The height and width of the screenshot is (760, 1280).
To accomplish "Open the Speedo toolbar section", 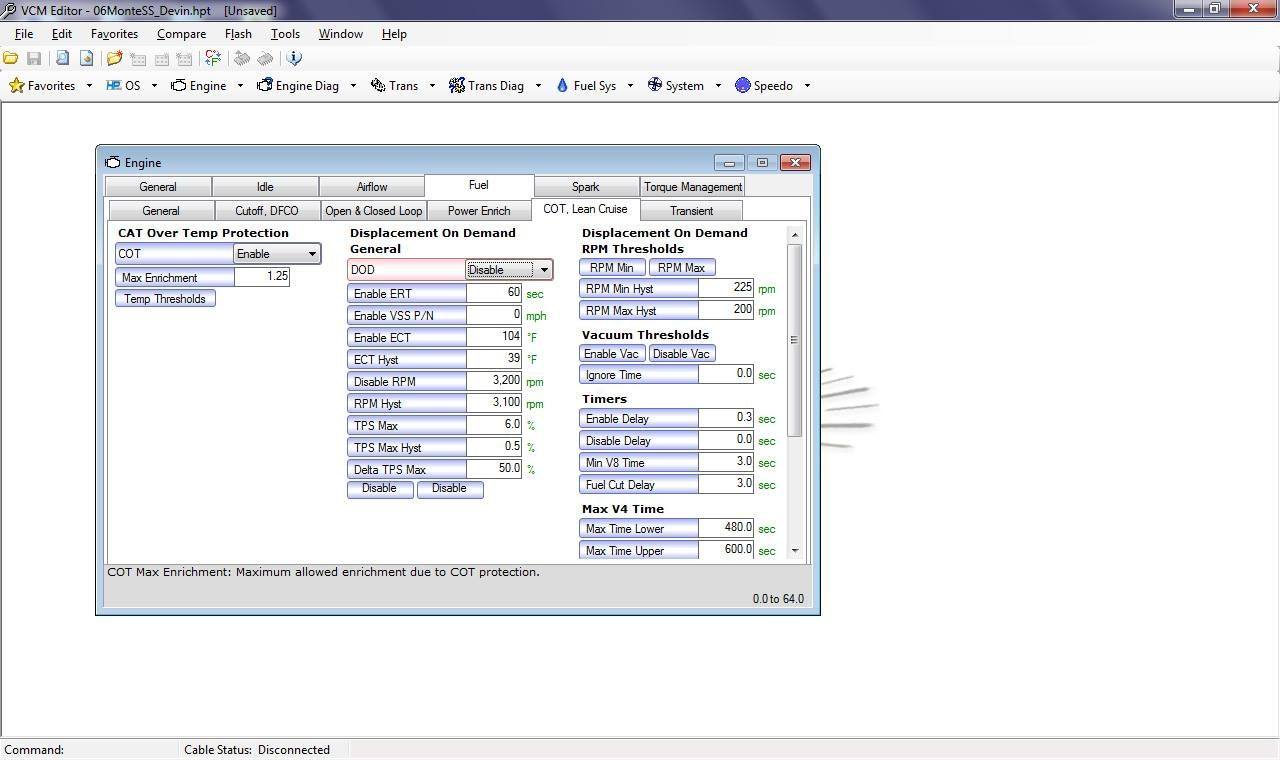I will (x=764, y=86).
